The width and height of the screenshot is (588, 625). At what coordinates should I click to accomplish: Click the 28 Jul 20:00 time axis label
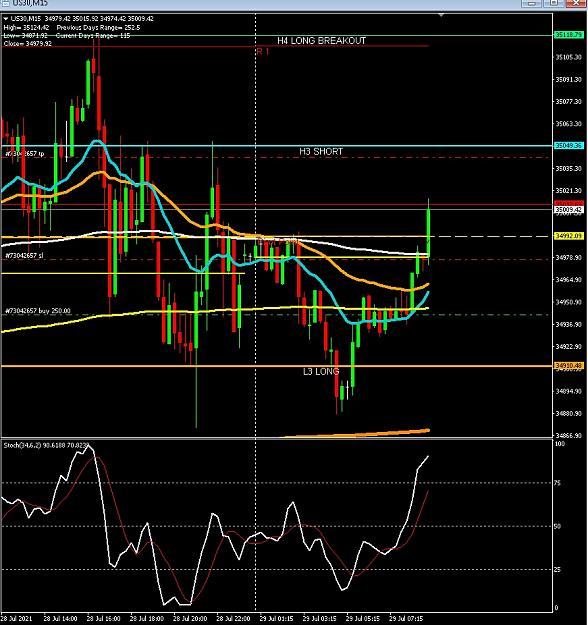190,619
